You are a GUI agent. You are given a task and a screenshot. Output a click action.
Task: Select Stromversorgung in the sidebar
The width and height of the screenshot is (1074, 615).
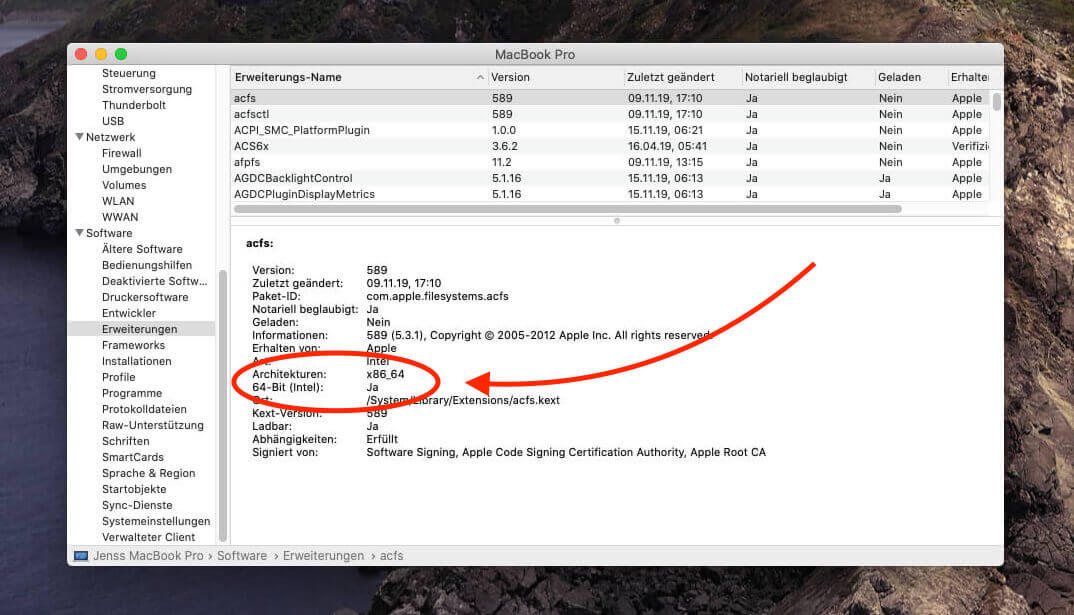pyautogui.click(x=147, y=89)
